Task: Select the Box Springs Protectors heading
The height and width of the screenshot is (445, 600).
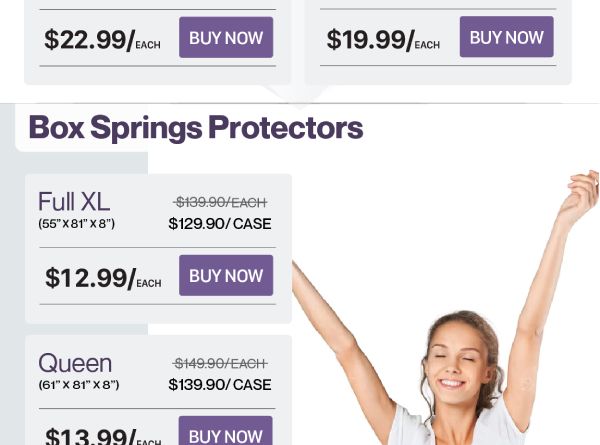Action: 195,128
